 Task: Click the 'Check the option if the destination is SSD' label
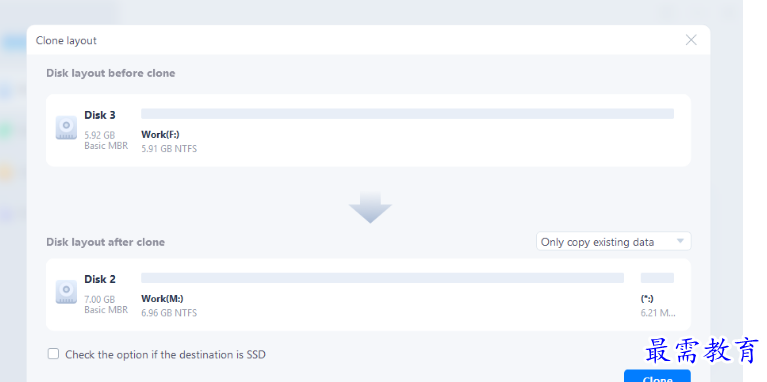tap(165, 355)
